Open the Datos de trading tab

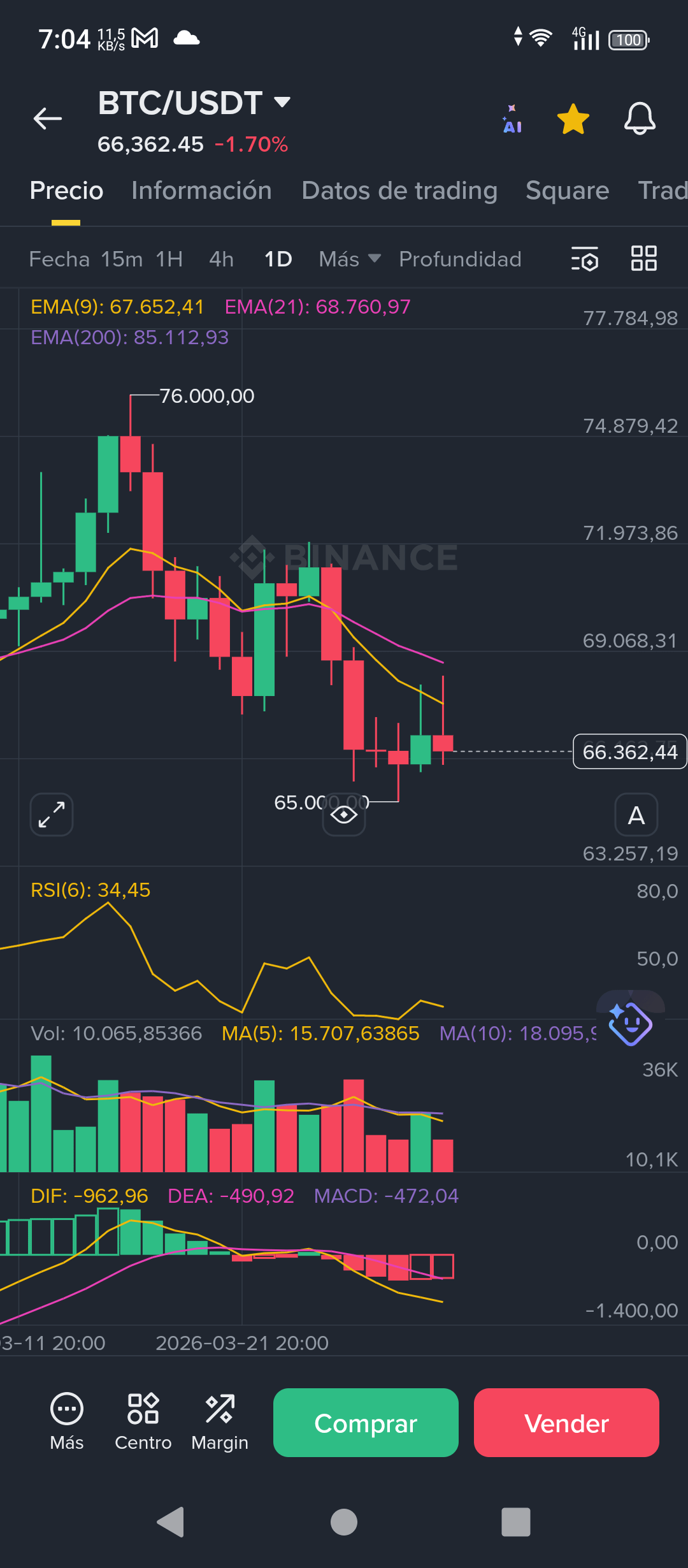(x=399, y=191)
